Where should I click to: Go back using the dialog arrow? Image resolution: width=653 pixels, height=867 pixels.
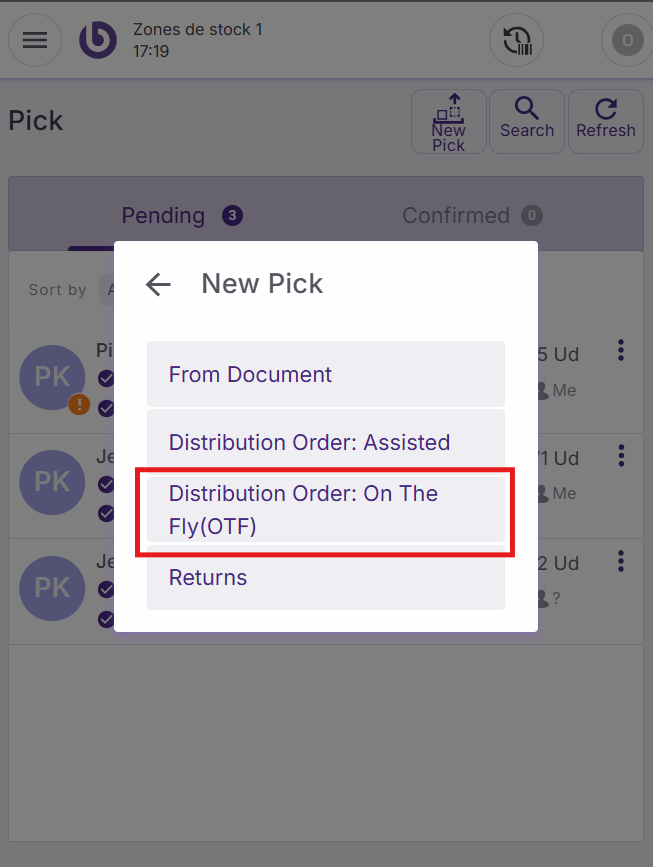tap(158, 284)
